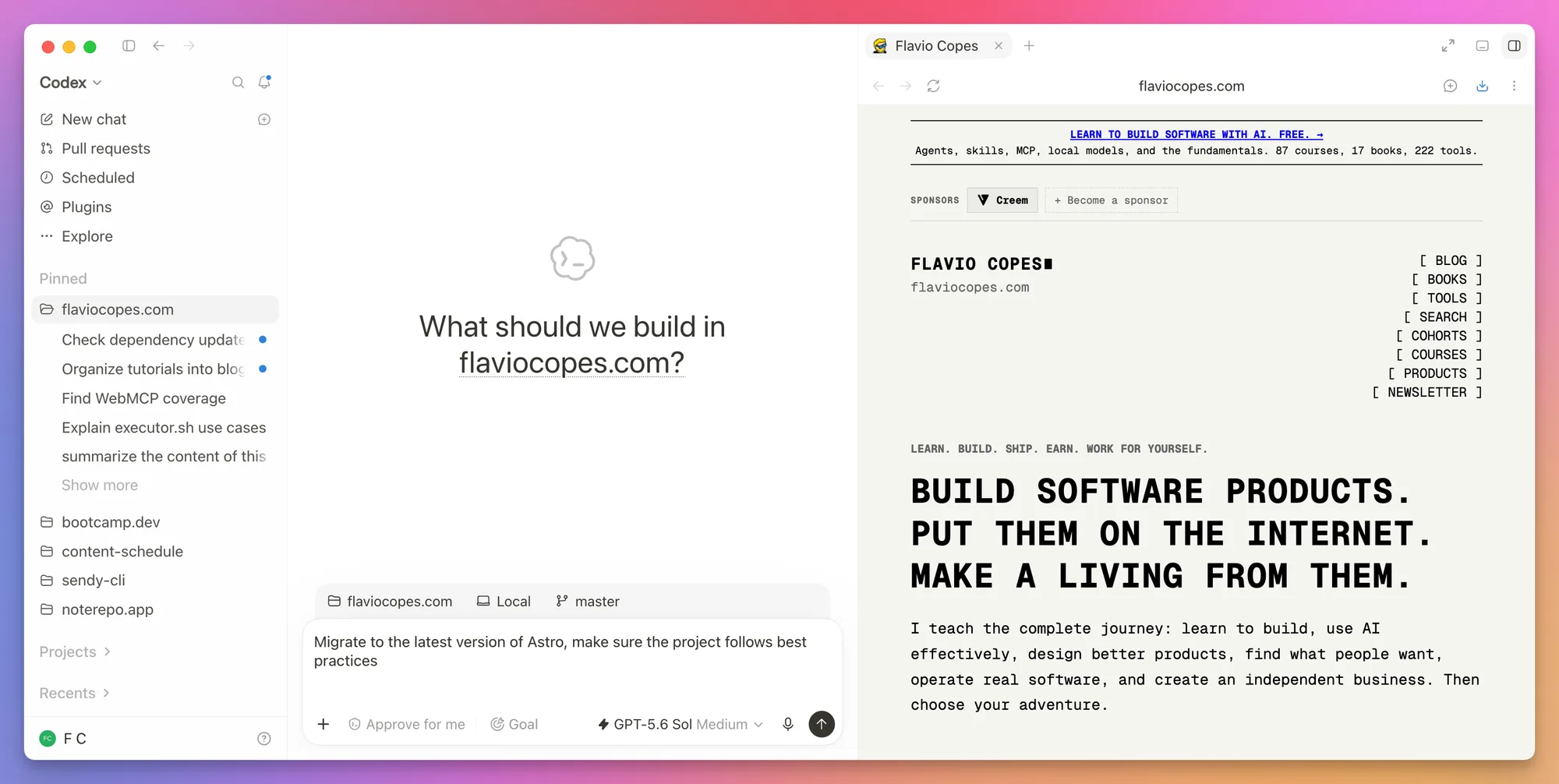Click the FC user avatar
Viewport: 1559px width, 784px height.
point(48,739)
